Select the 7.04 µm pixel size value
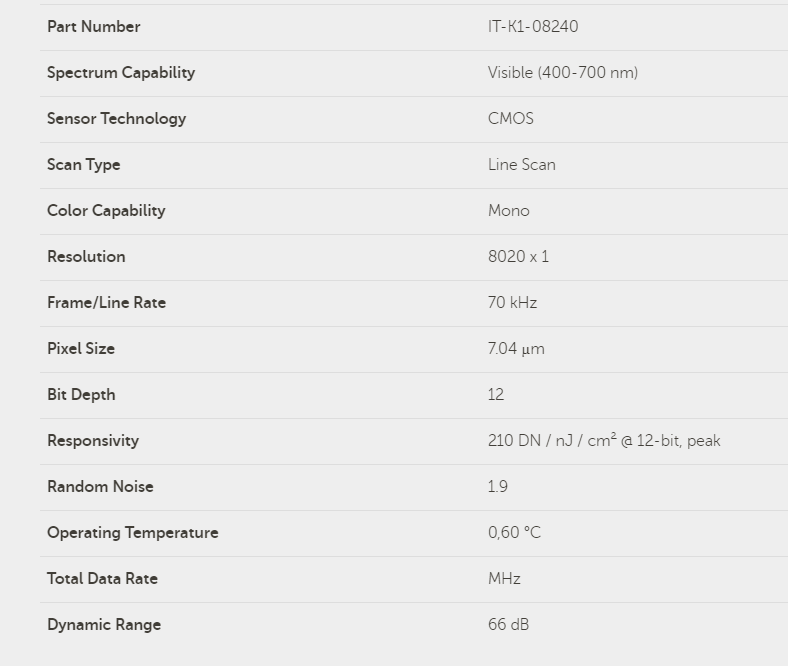Viewport: 788px width, 670px height. coord(516,349)
